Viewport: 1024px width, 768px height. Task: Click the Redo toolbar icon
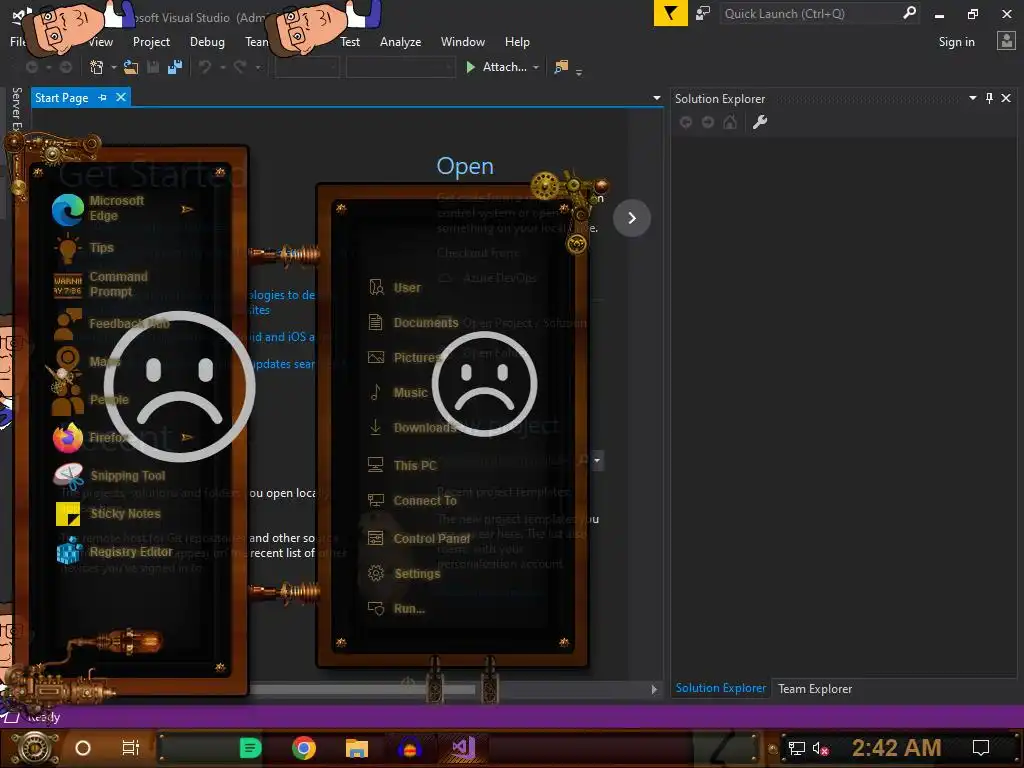(240, 67)
